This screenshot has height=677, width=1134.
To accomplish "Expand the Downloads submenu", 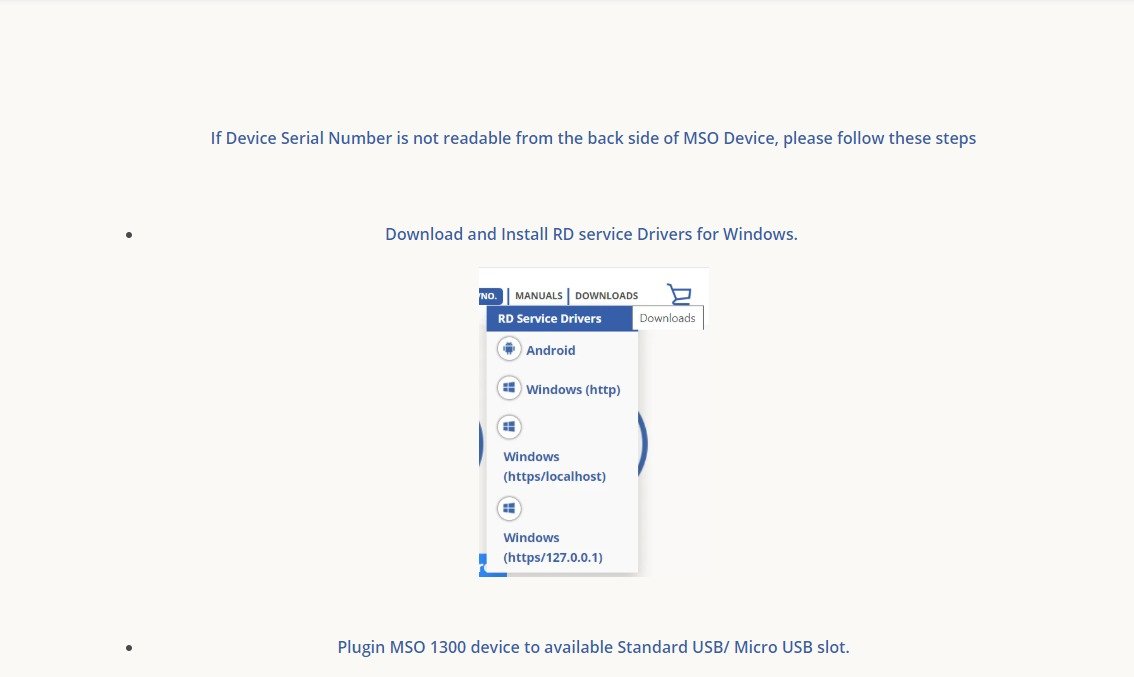I will coord(667,317).
